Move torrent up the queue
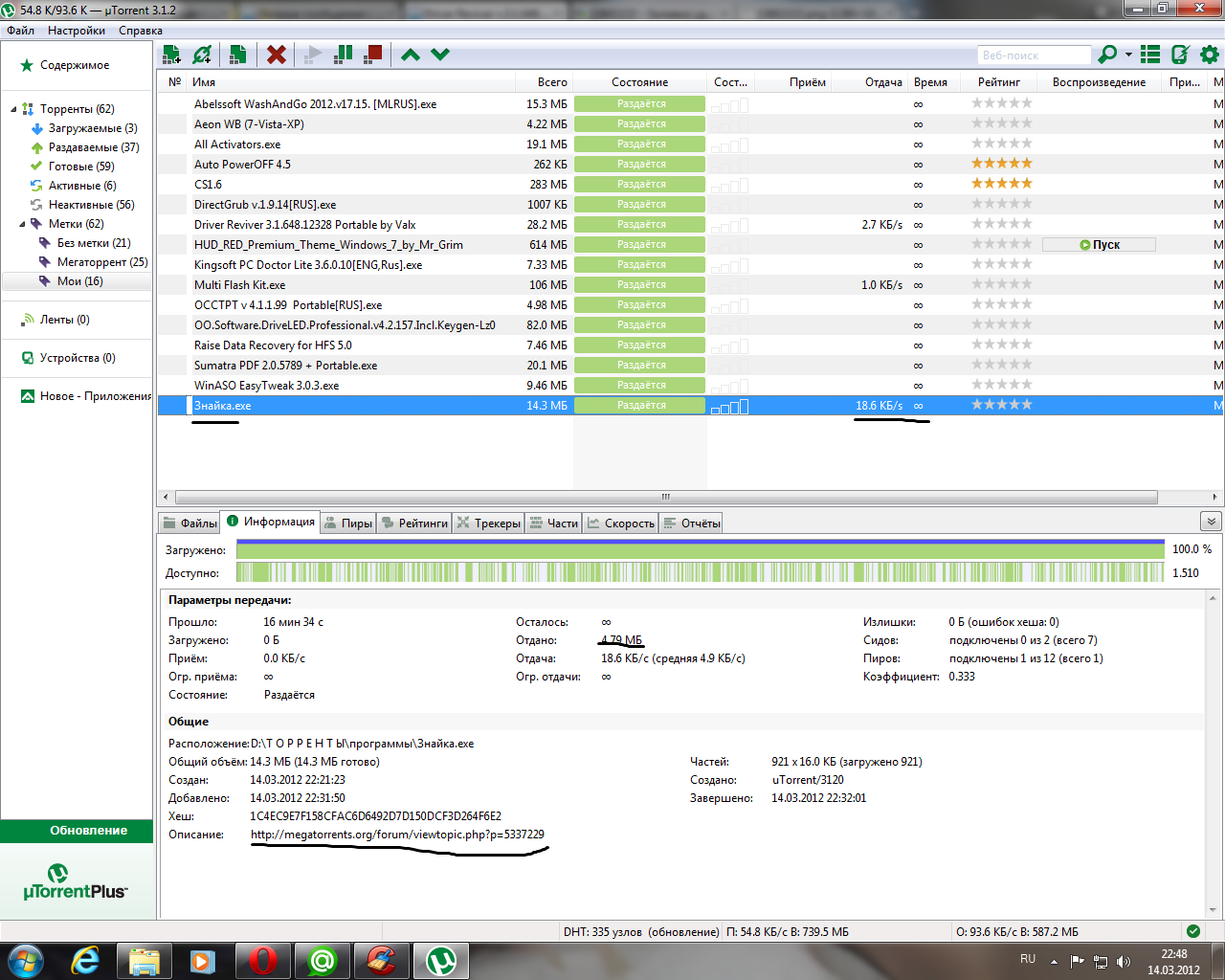The image size is (1225, 980). point(411,55)
